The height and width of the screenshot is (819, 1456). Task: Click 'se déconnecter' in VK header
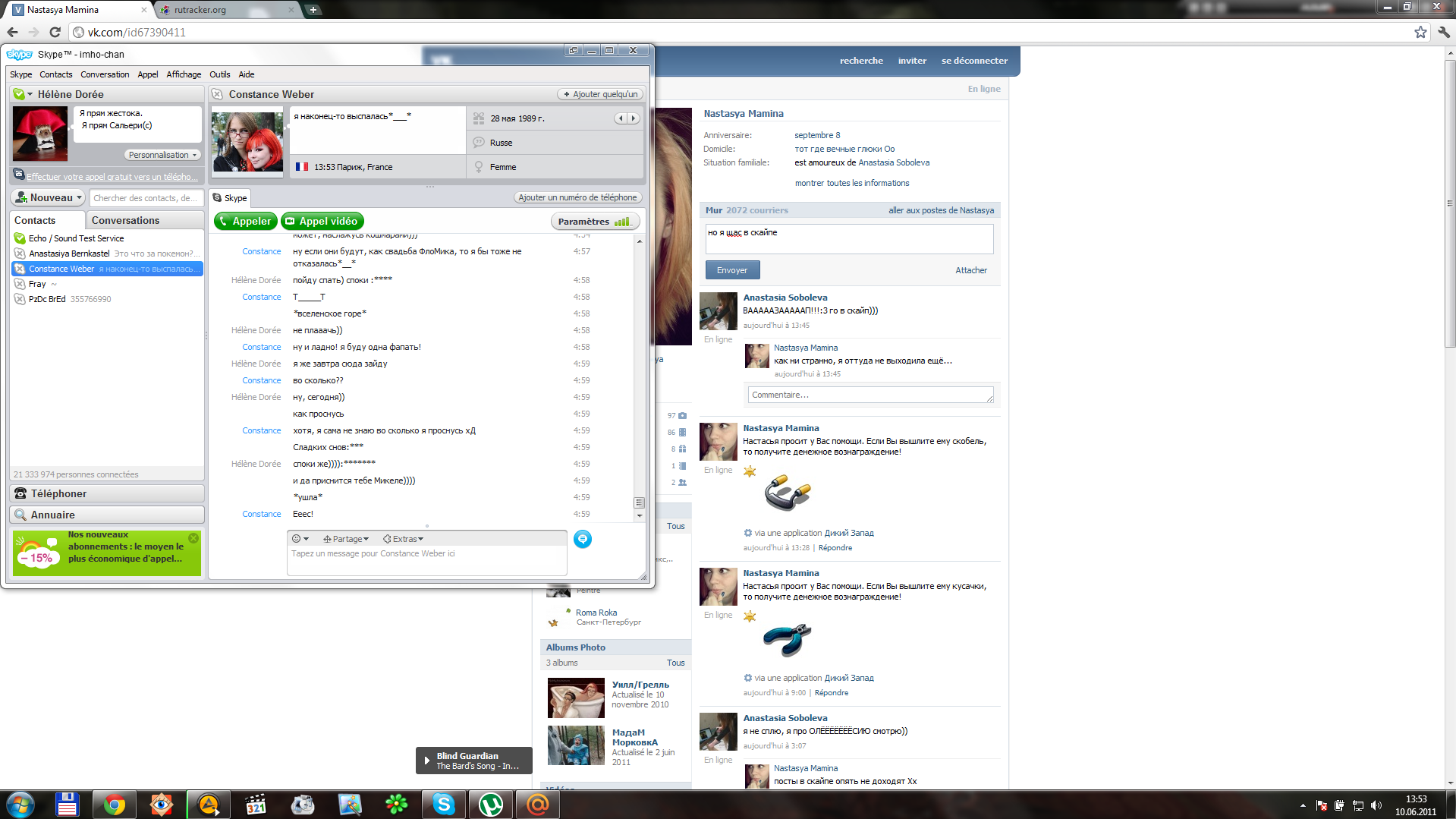pos(974,61)
